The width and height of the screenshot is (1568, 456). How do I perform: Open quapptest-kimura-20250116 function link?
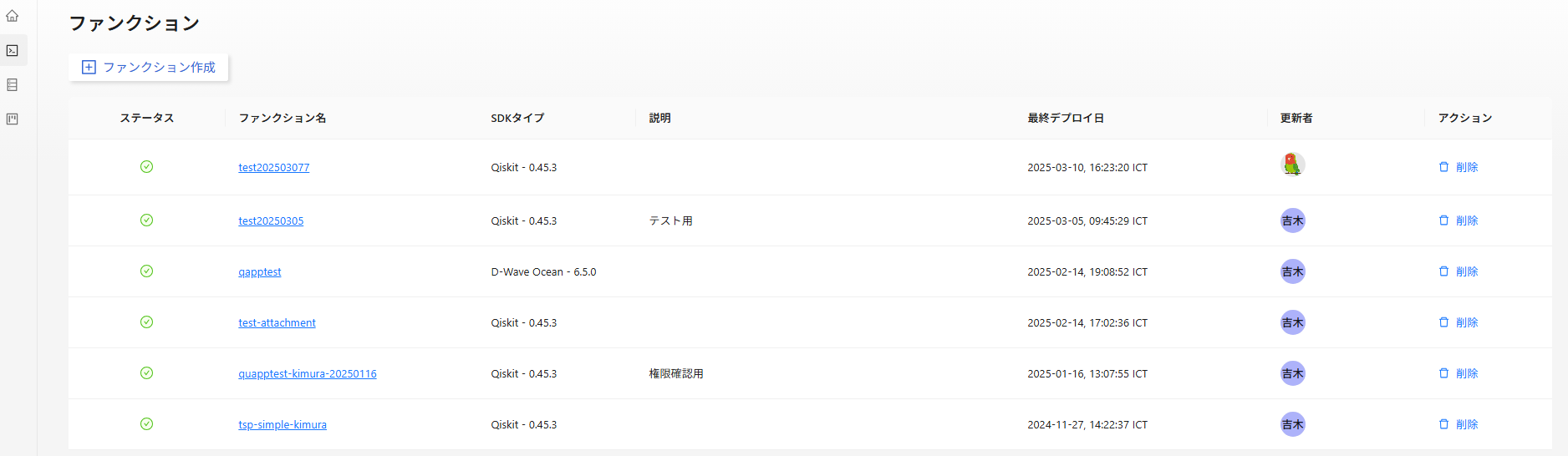click(x=307, y=374)
